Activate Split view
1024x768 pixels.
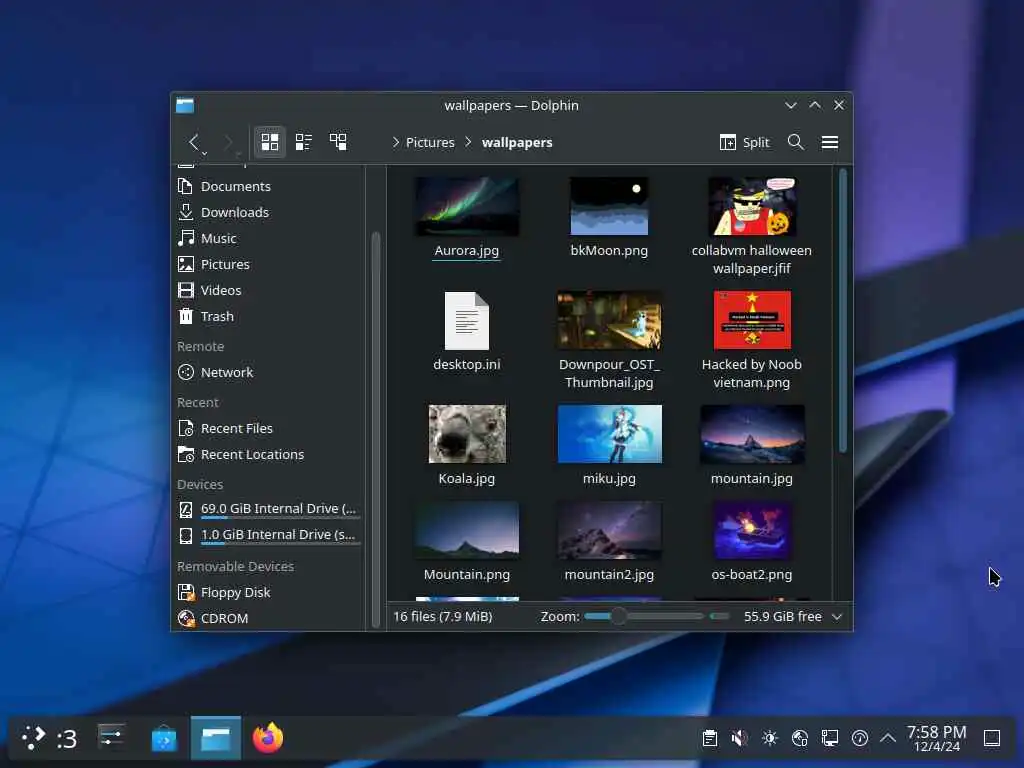[x=744, y=142]
